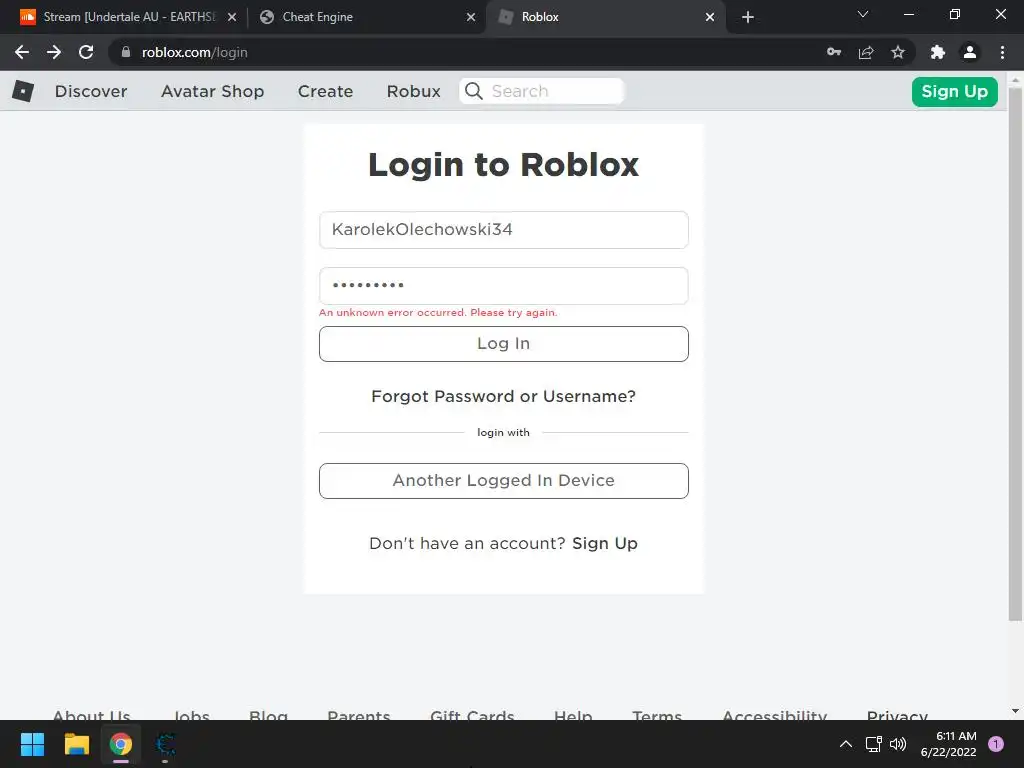The image size is (1024, 768).
Task: Click the network tray icon
Action: point(873,744)
